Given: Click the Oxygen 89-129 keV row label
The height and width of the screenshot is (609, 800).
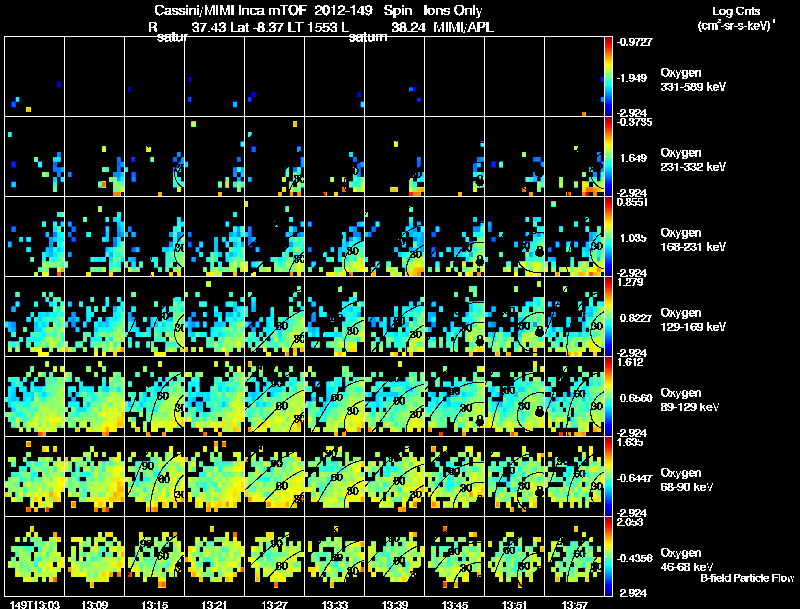Looking at the screenshot, I should 689,400.
